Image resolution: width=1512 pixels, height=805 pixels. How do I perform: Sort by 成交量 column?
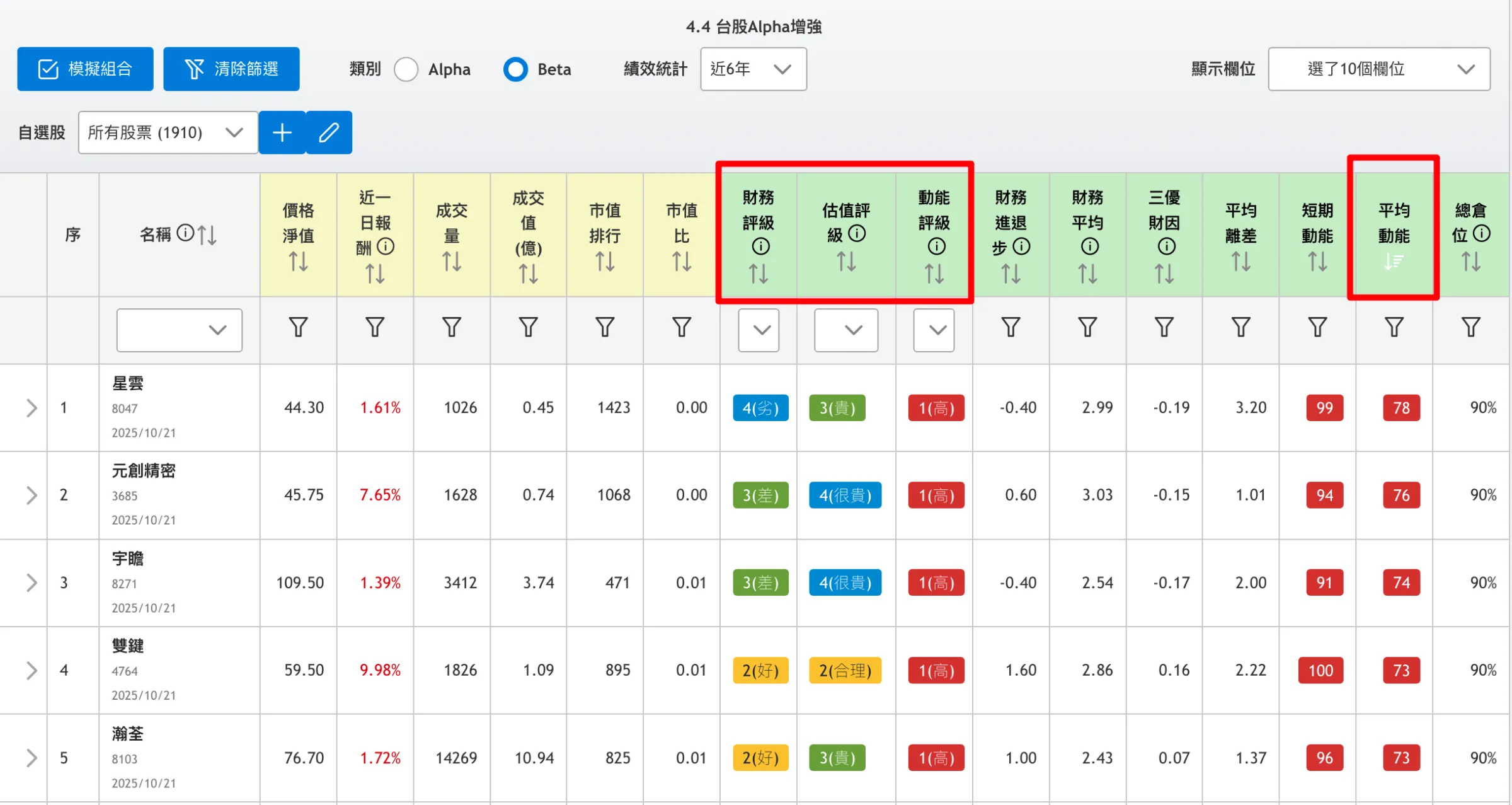click(452, 261)
